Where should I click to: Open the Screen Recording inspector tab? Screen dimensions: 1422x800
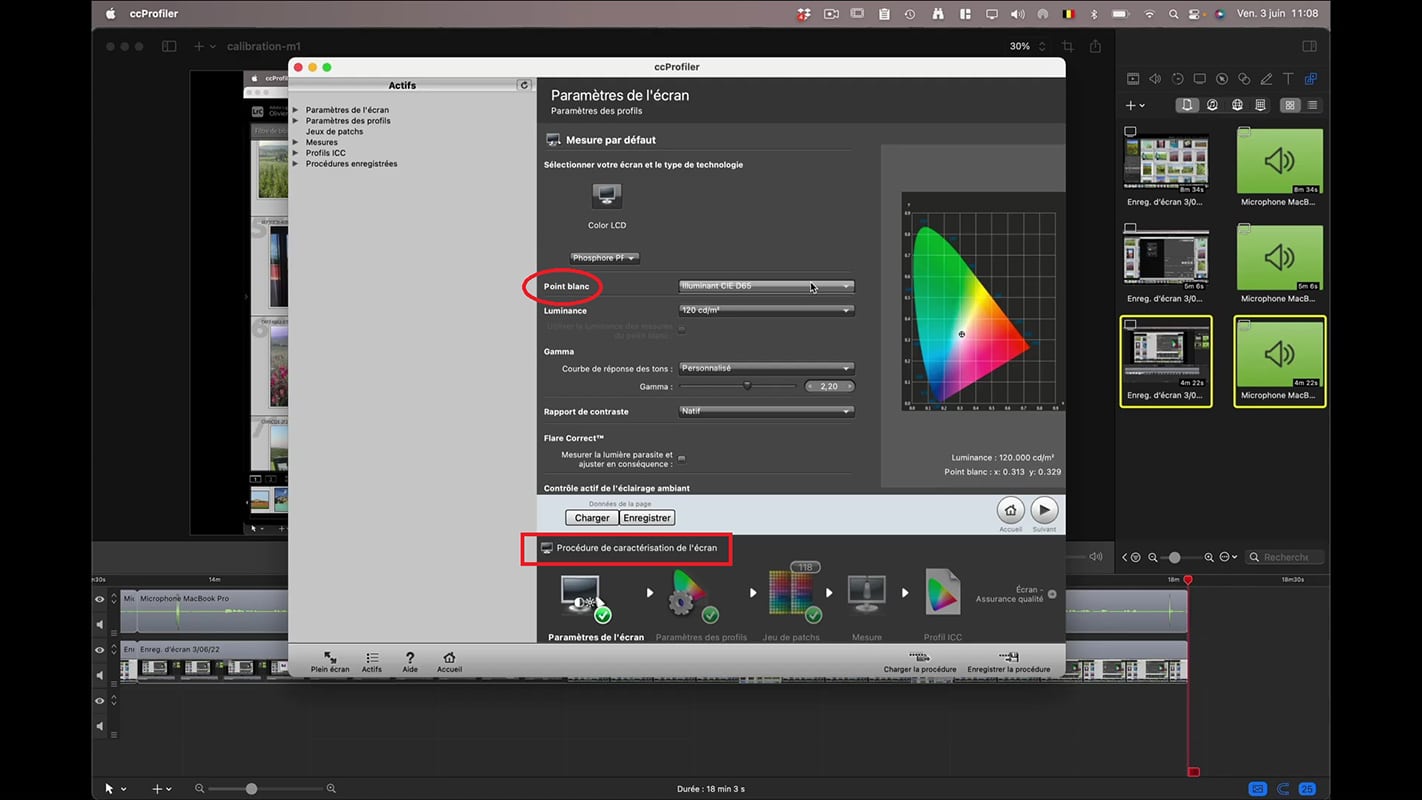1199,79
